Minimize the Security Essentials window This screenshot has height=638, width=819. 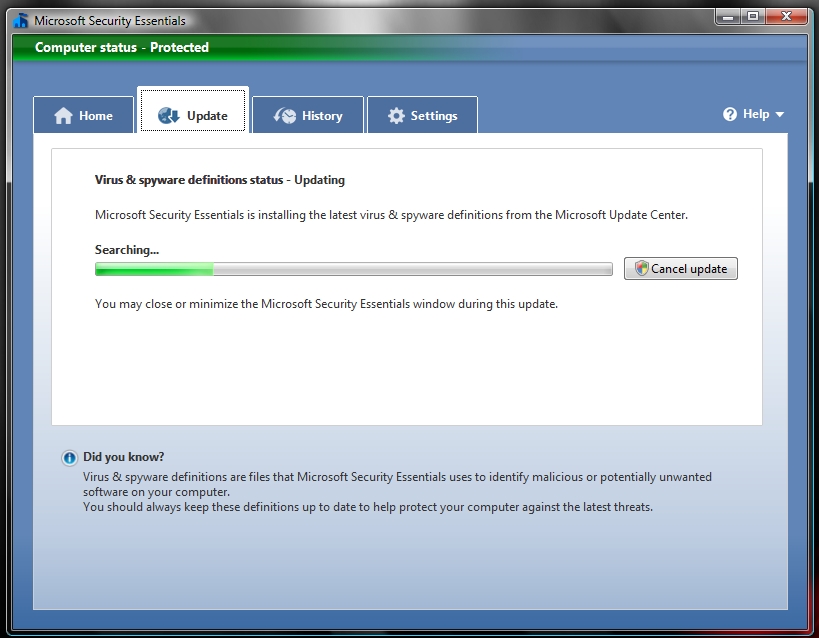point(728,17)
